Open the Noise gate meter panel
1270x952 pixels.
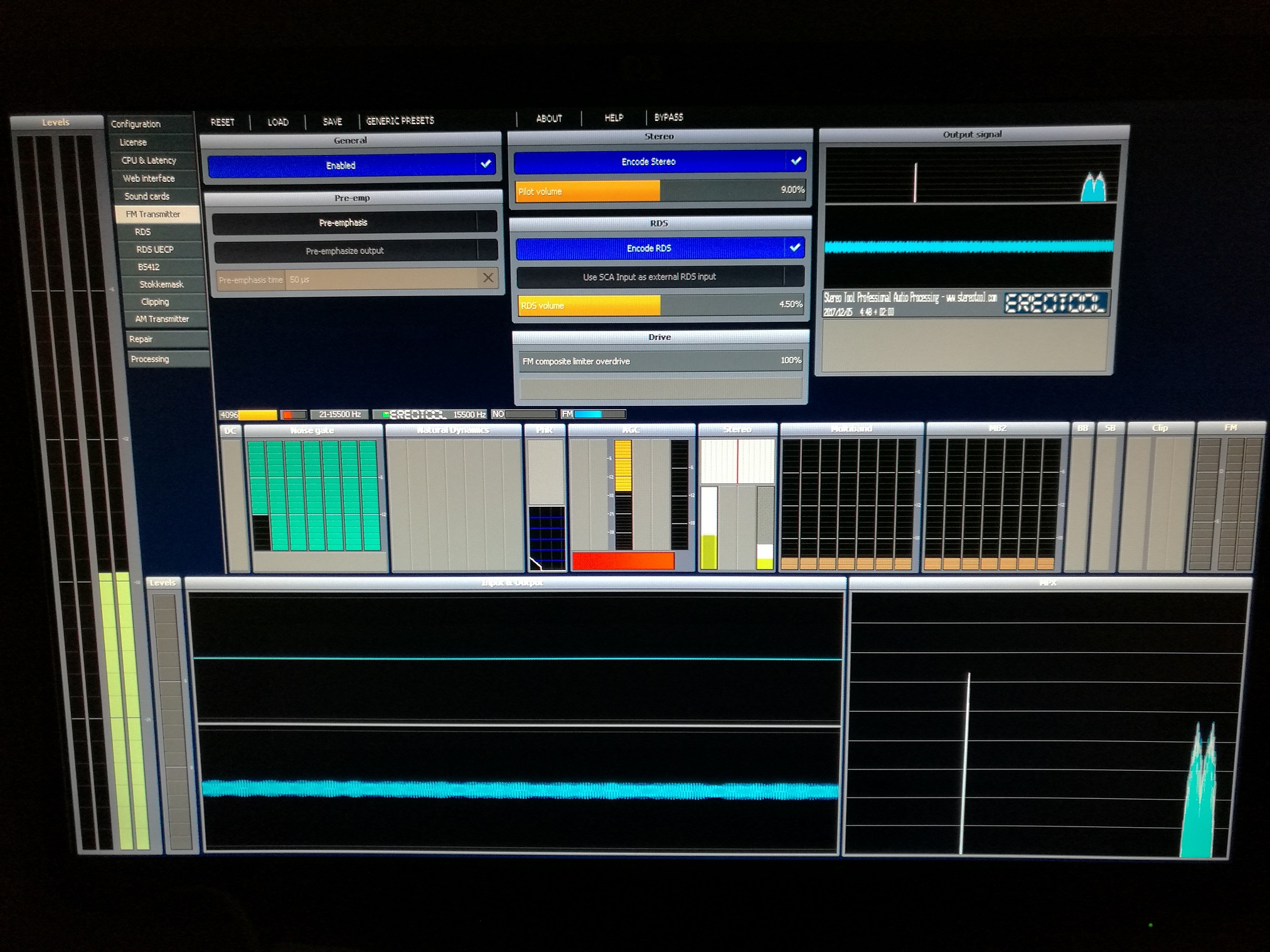pos(312,431)
